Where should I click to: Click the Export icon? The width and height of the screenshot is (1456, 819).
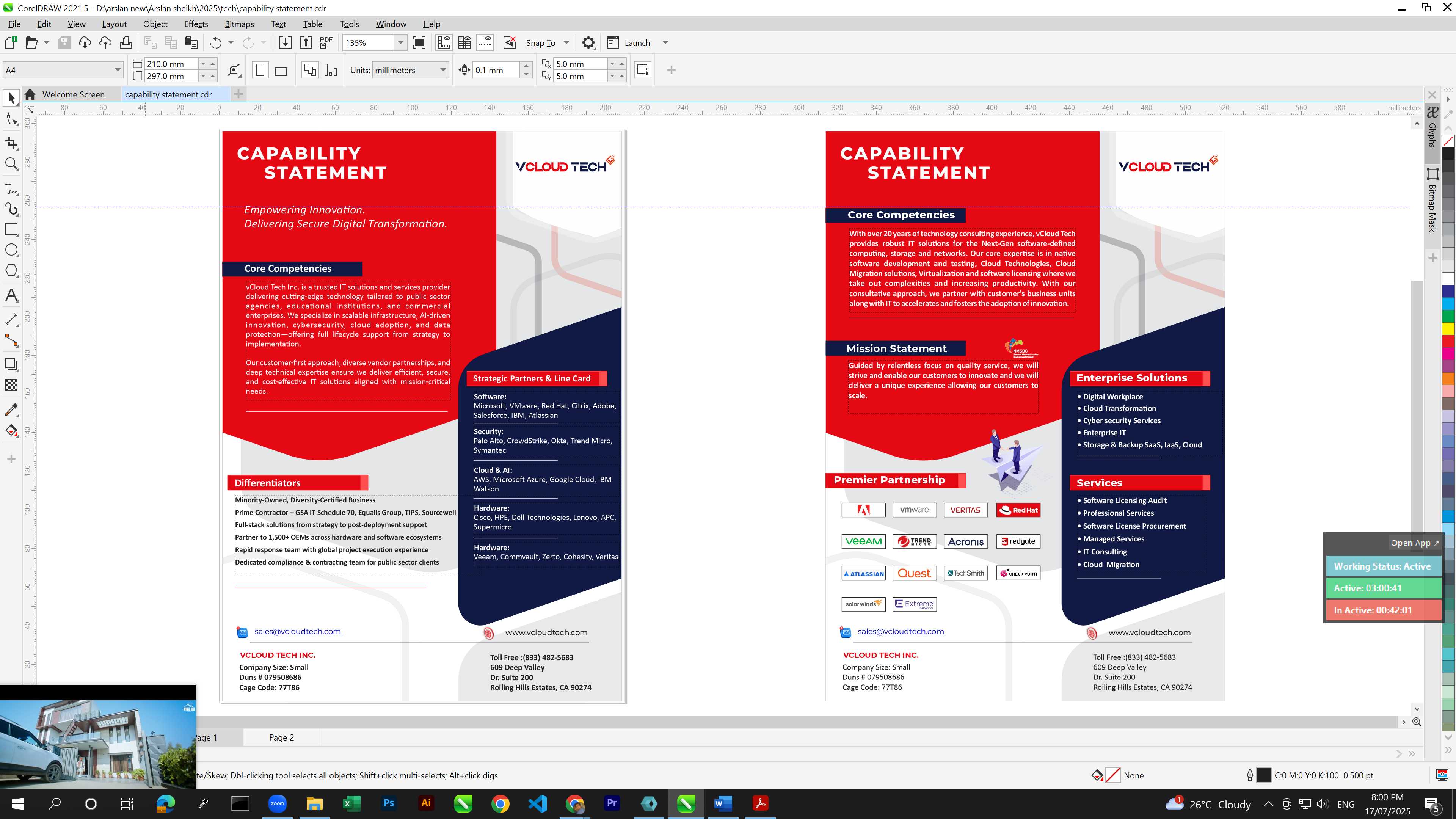point(306,42)
